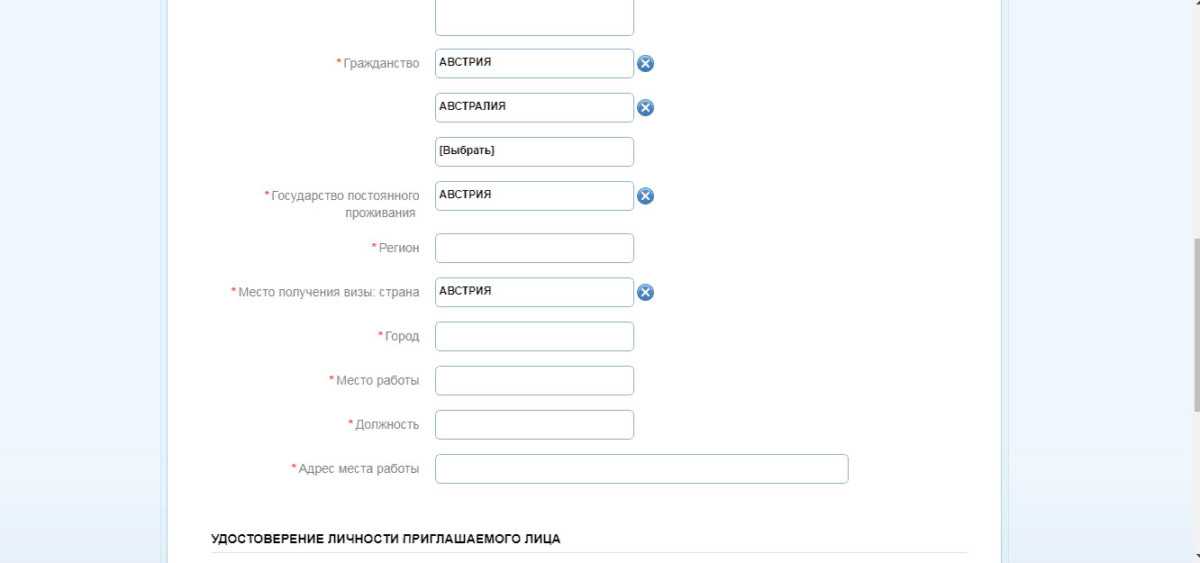Remove the АВСТРАЛИЯ citizenship entry
The height and width of the screenshot is (563, 1200).
click(x=646, y=108)
